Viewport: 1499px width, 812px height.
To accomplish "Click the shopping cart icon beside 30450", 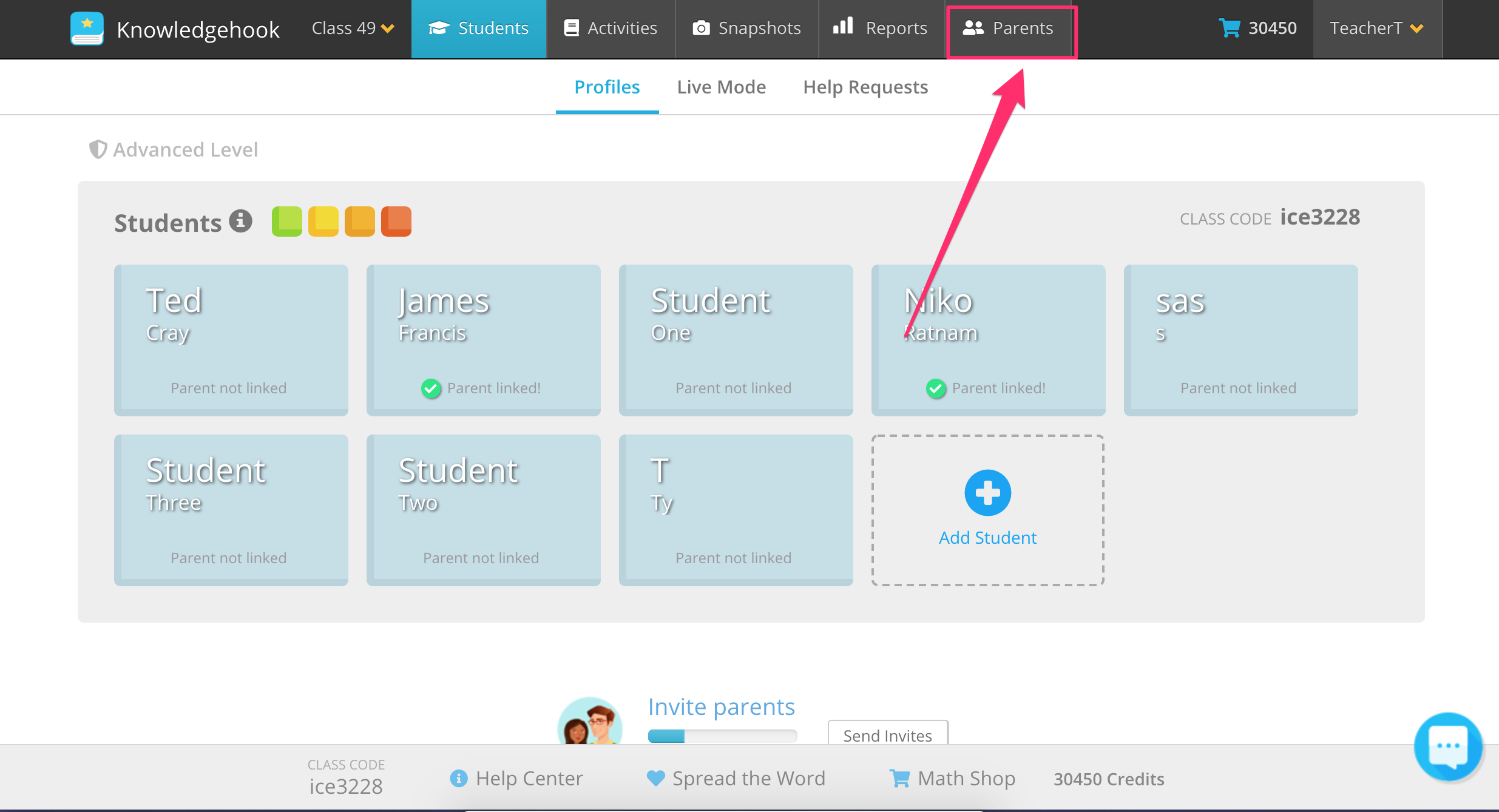I will tap(1230, 28).
